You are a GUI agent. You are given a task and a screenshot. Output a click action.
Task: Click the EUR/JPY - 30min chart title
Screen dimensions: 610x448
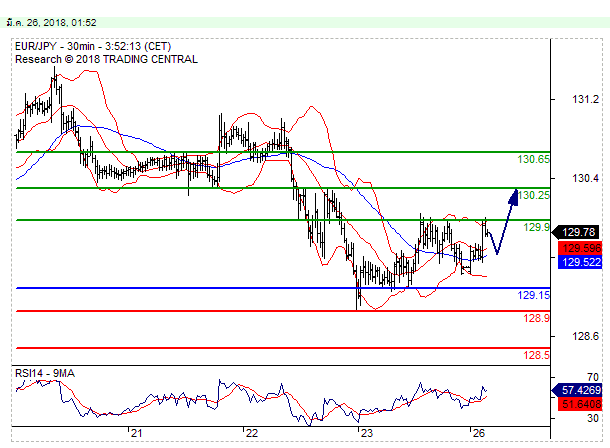click(x=93, y=46)
